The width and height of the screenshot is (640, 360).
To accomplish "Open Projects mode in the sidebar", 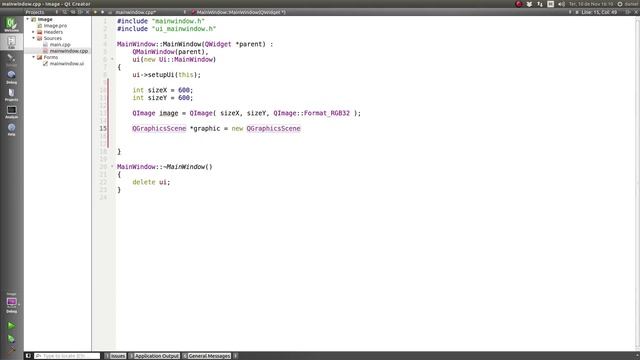I will pyautogui.click(x=11, y=94).
